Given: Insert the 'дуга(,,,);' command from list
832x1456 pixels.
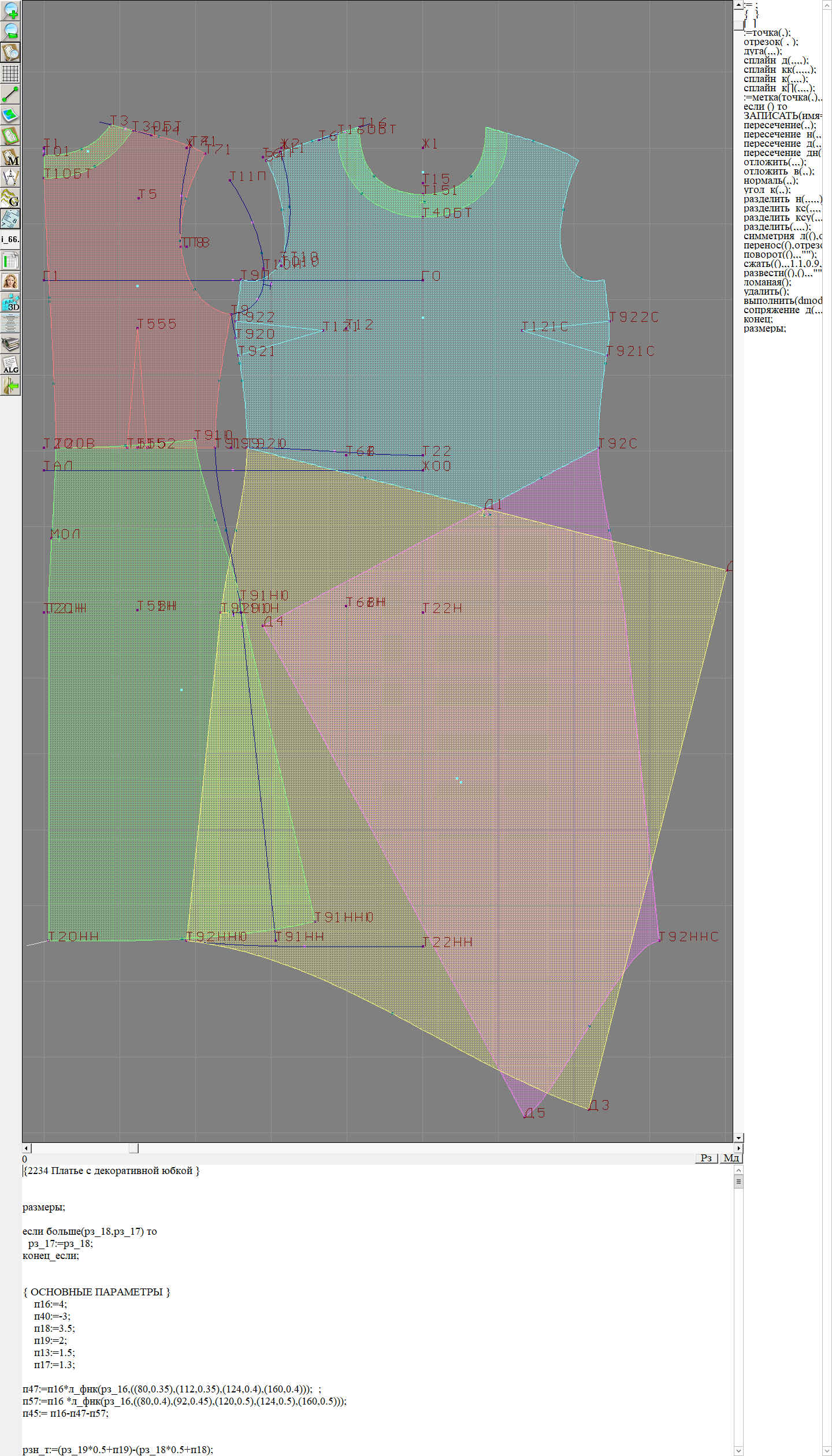Looking at the screenshot, I should (763, 51).
